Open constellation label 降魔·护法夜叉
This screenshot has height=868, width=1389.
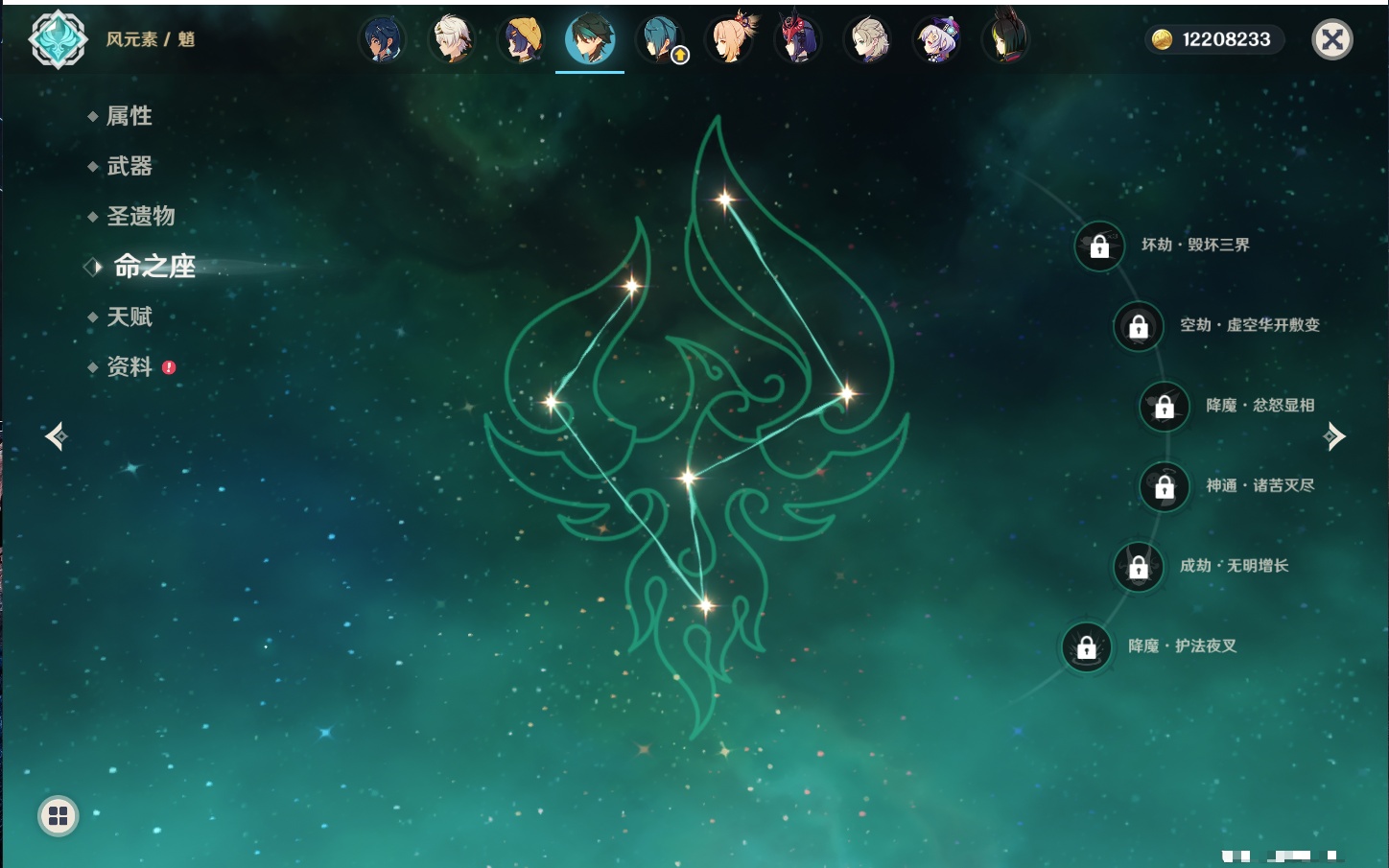pyautogui.click(x=1183, y=646)
